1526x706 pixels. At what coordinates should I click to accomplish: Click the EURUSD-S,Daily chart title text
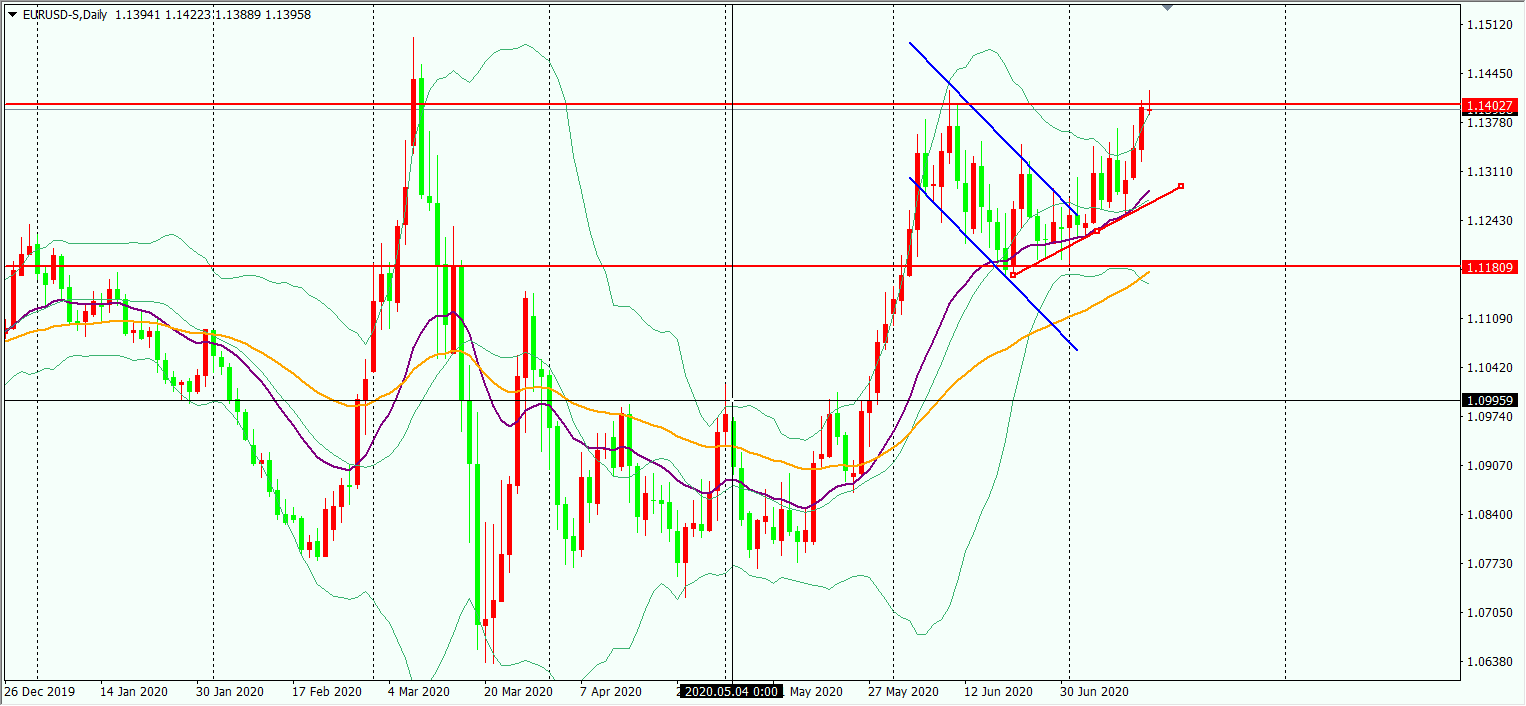pyautogui.click(x=64, y=14)
